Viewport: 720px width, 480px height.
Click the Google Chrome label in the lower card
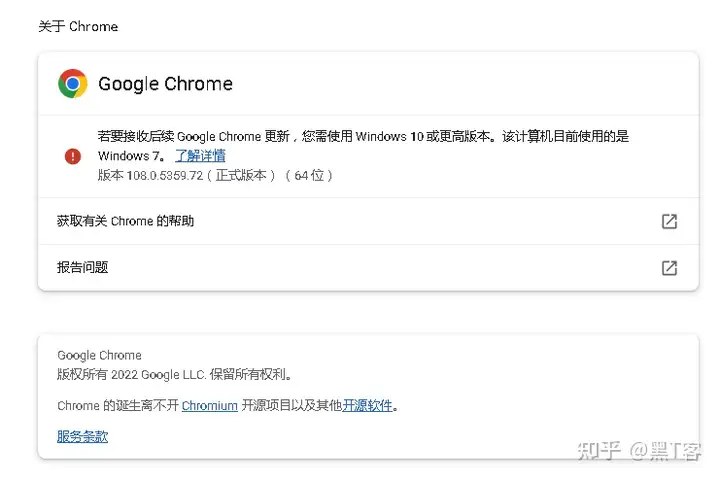99,355
